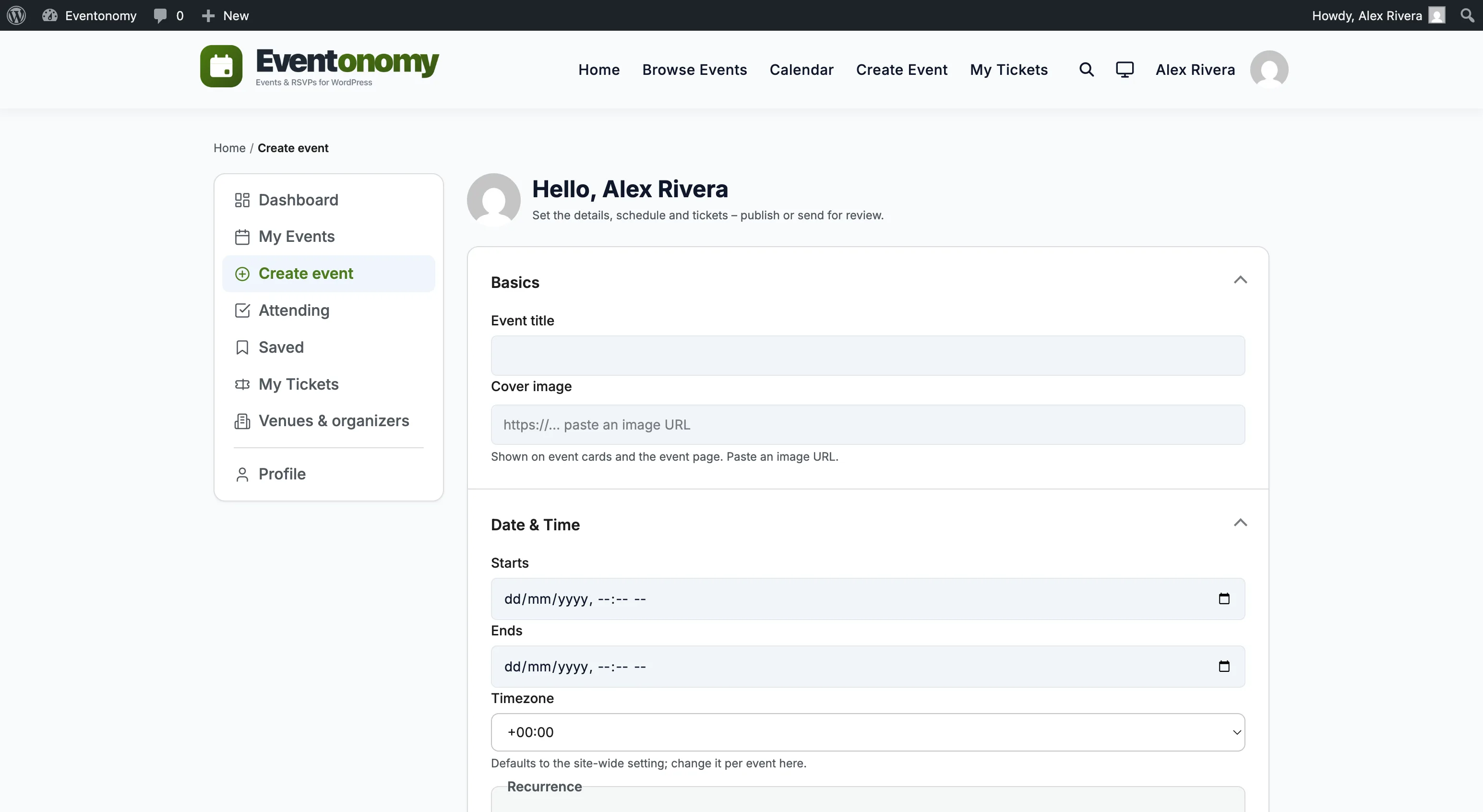The height and width of the screenshot is (812, 1483).
Task: Click the My Events calendar icon
Action: pos(242,237)
